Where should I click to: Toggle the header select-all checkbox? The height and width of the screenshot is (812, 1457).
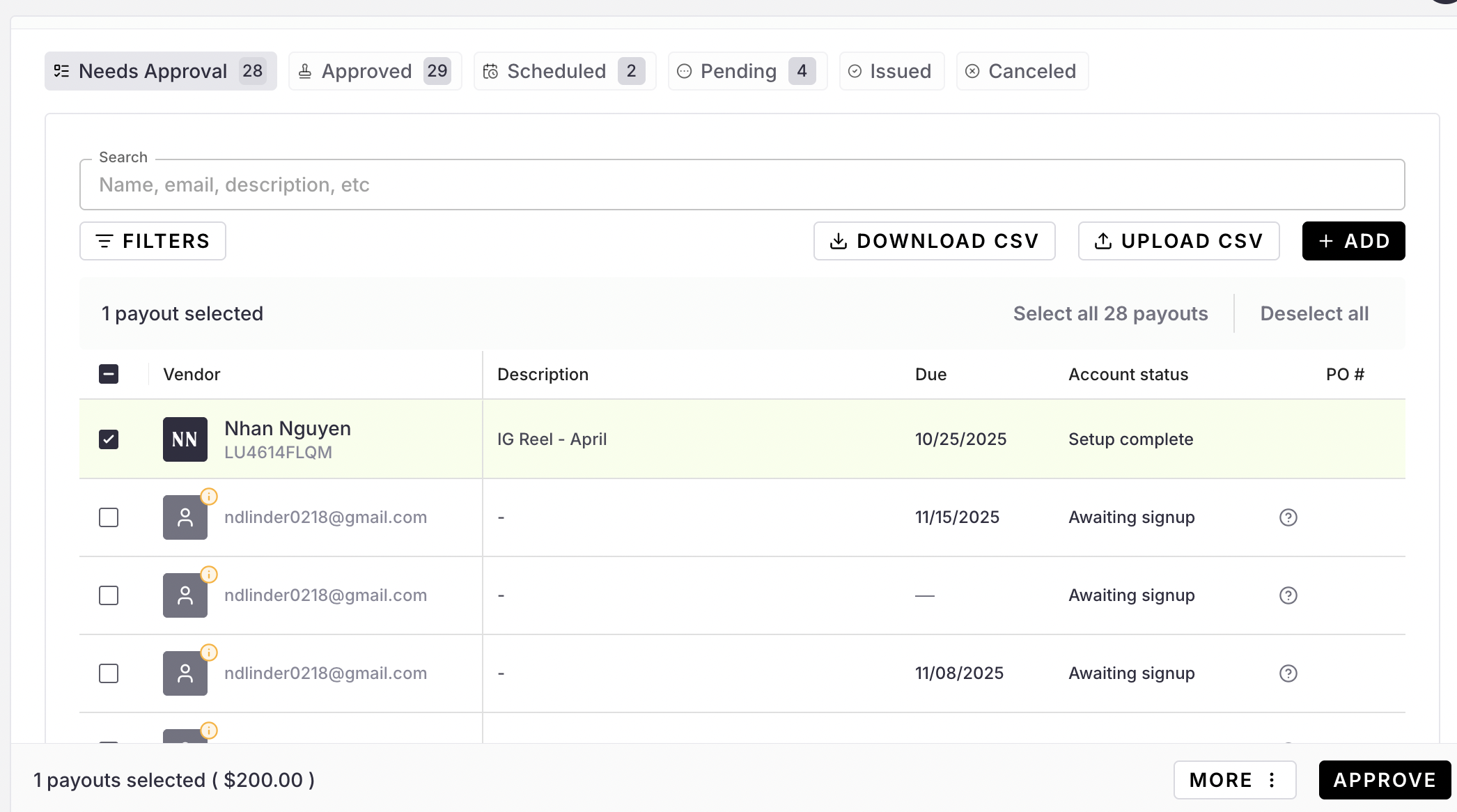pos(109,374)
